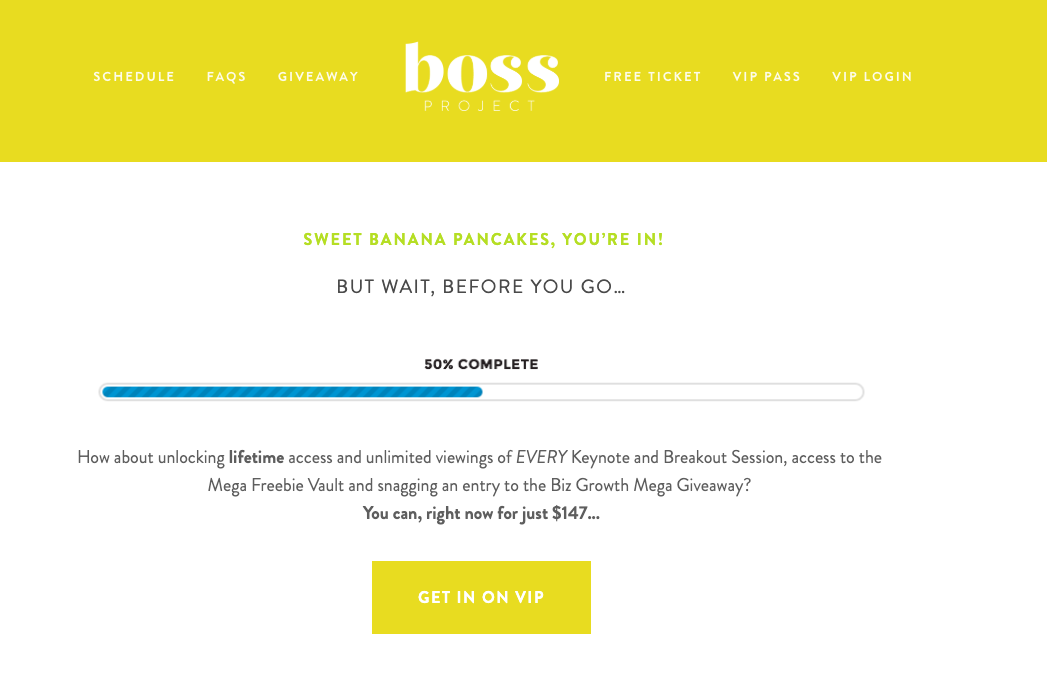
Task: Click the bold word lifetime
Action: [256, 458]
